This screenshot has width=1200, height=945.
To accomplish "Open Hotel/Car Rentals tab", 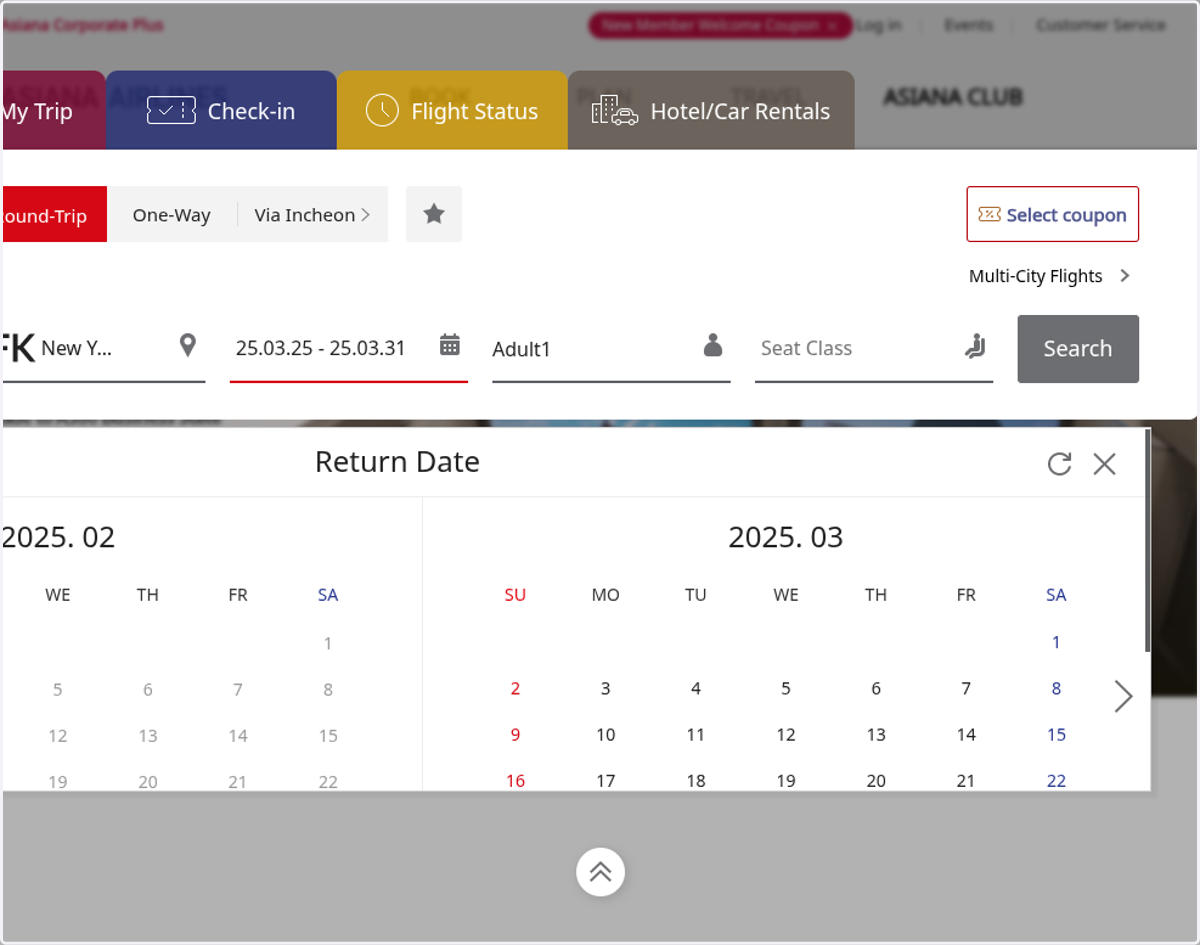I will point(711,110).
